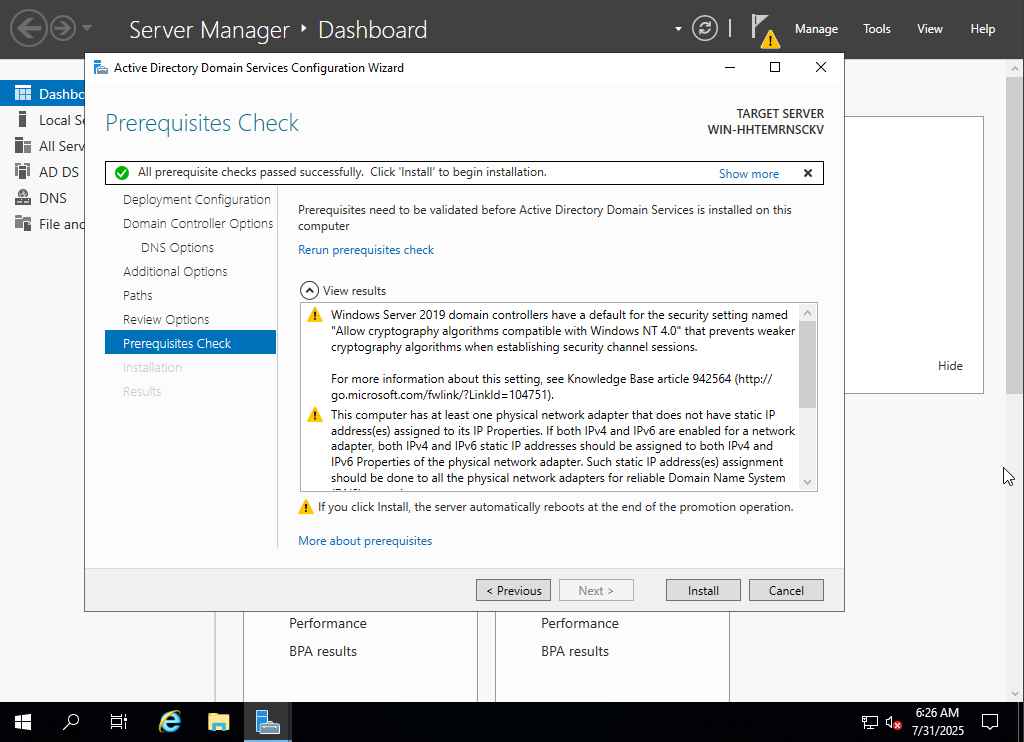
Task: Dismiss the prerequisites passed notification bar
Action: (x=808, y=173)
